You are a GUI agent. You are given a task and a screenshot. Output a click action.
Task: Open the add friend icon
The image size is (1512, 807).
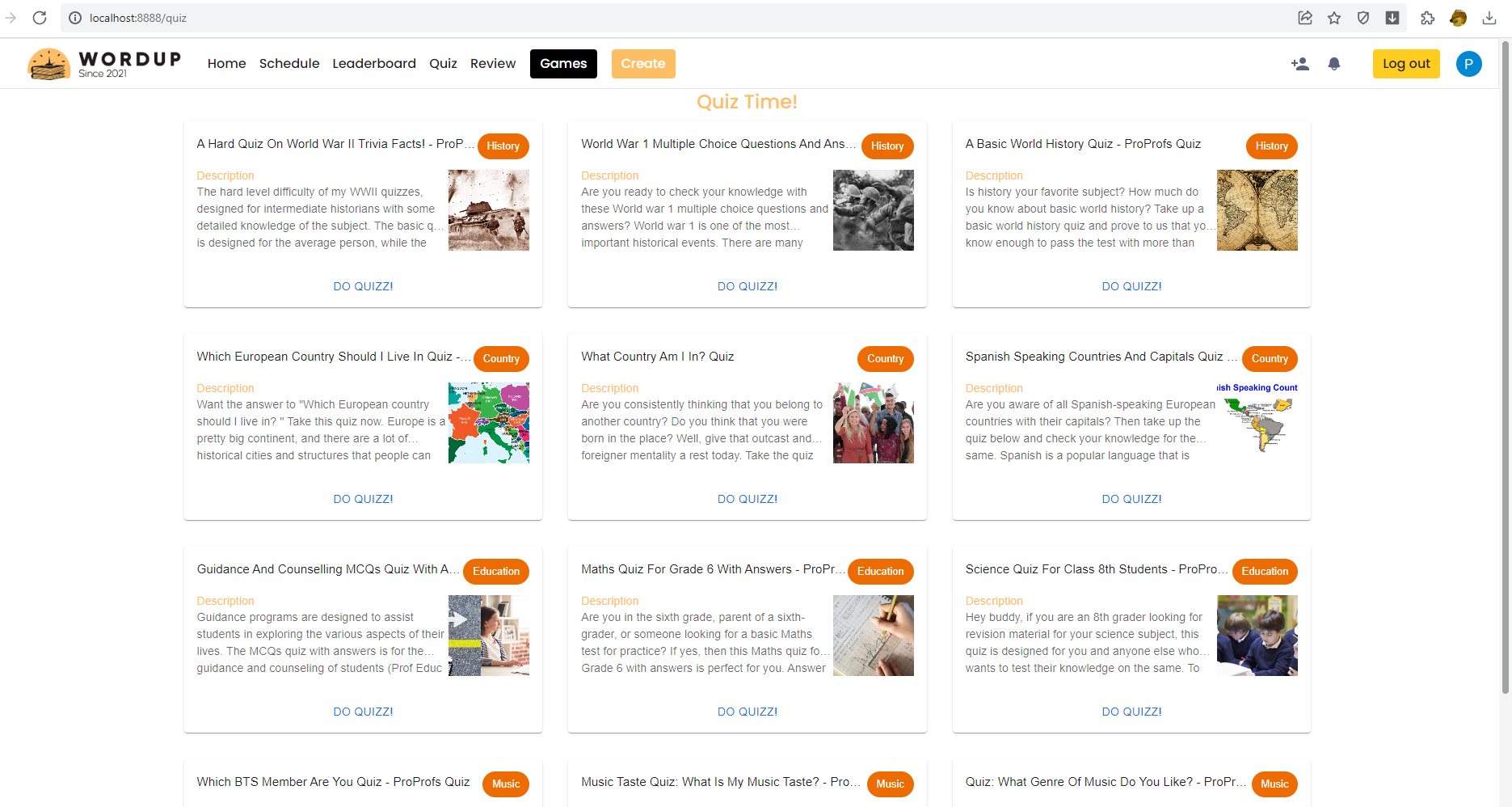tap(1299, 64)
